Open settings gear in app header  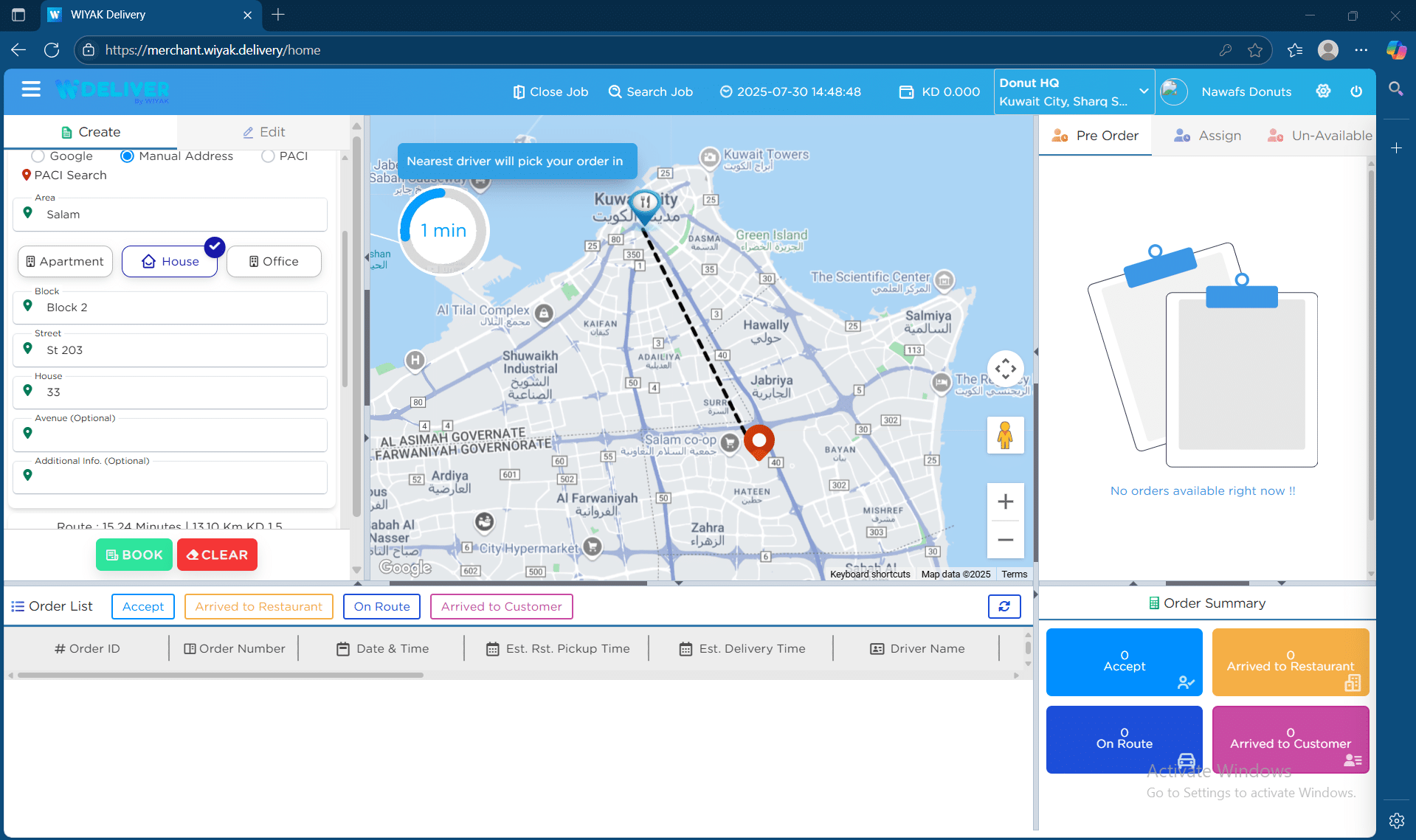[x=1323, y=91]
